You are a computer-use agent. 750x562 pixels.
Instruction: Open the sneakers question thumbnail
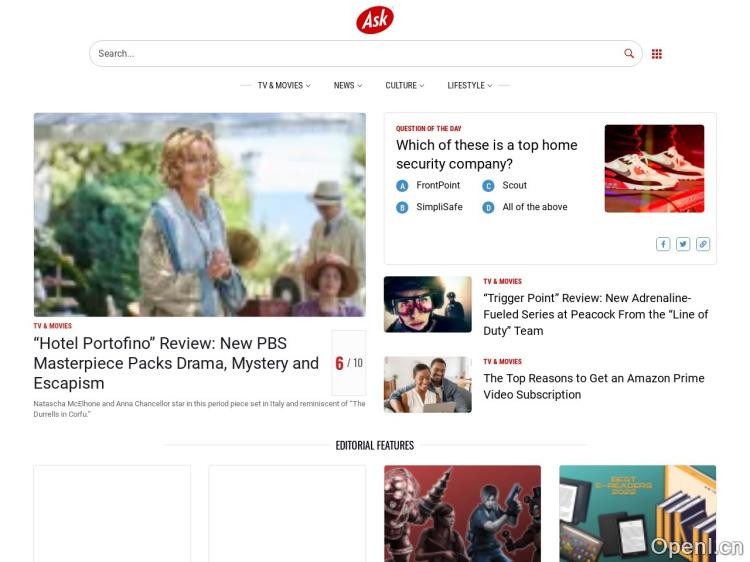(x=654, y=168)
